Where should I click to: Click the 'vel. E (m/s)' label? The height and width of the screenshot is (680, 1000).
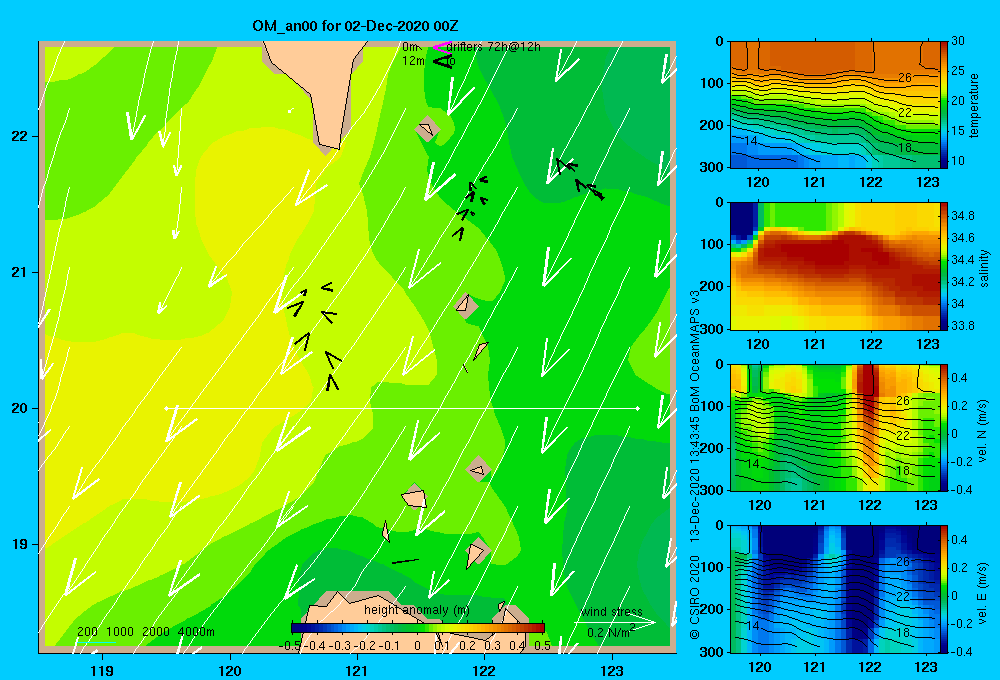(x=983, y=593)
